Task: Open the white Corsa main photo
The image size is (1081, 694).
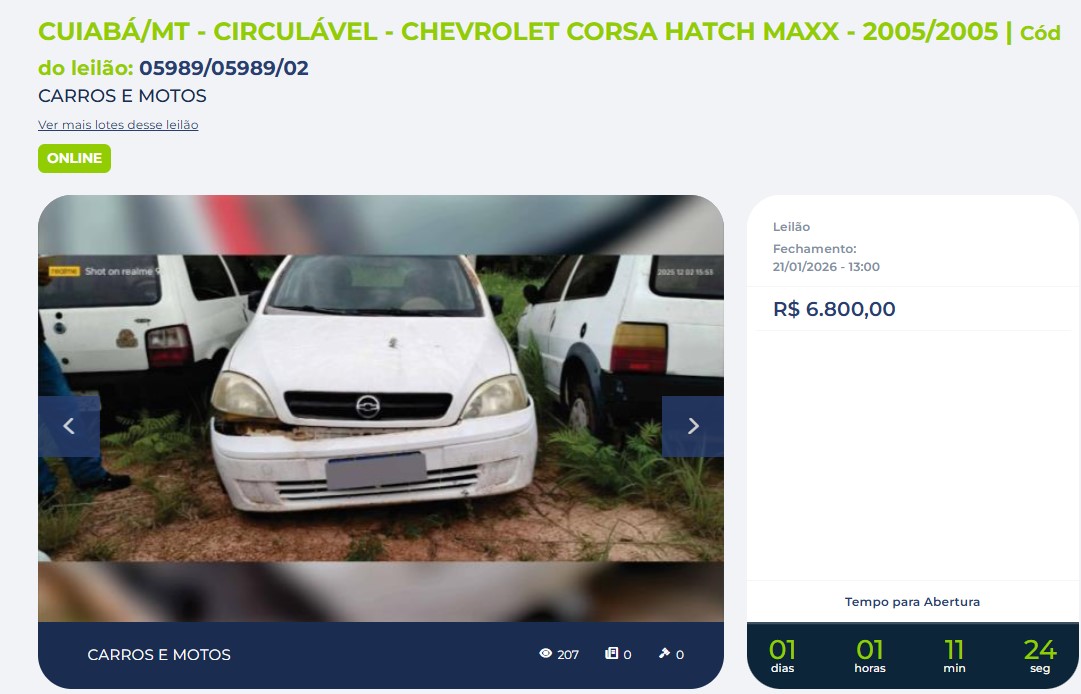Action: pos(381,408)
